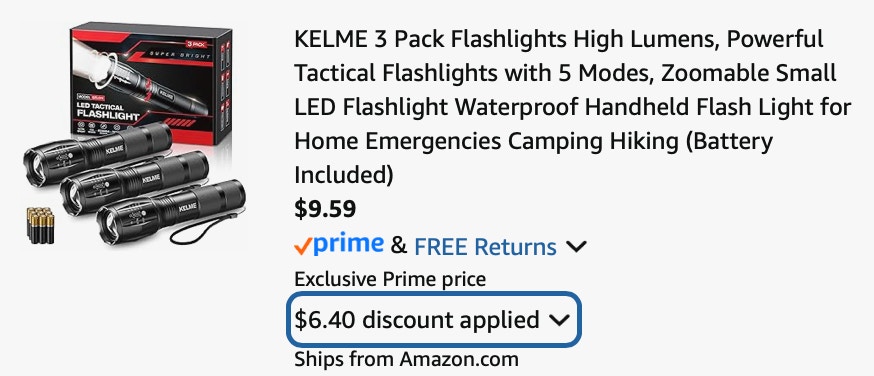
Task: Expand the chevron next to FREE Returns
Action: [x=575, y=246]
